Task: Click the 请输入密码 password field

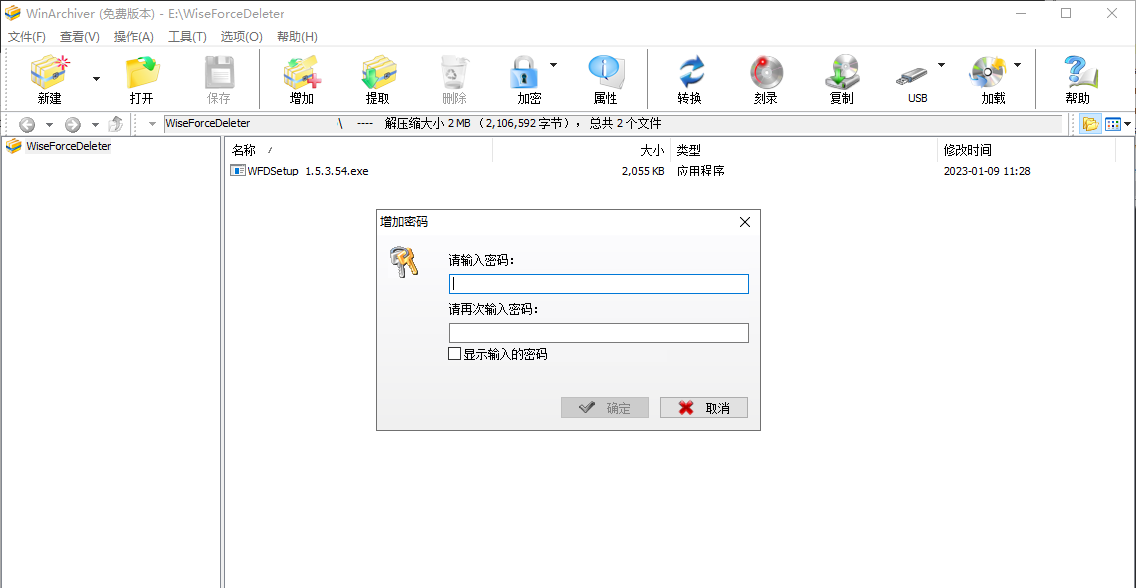Action: [x=598, y=284]
